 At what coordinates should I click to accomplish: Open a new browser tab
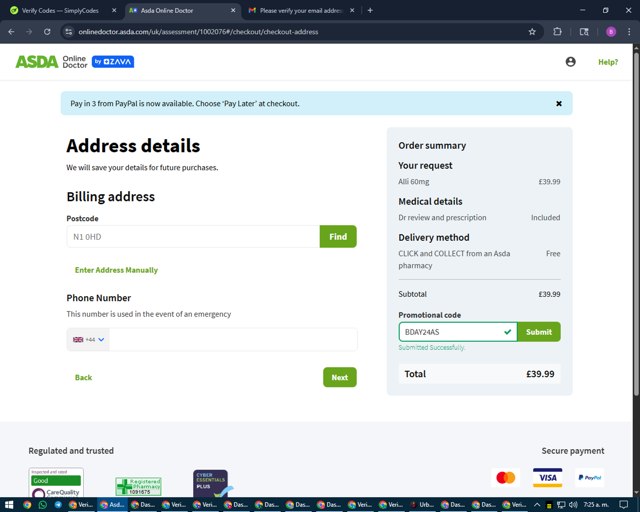tap(370, 11)
